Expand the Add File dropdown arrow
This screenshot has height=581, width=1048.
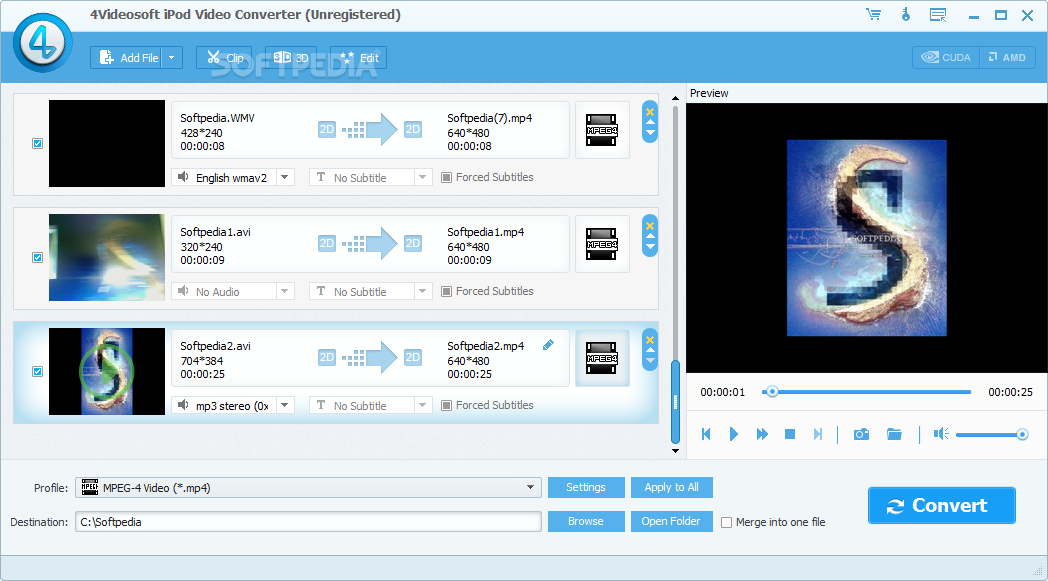172,57
